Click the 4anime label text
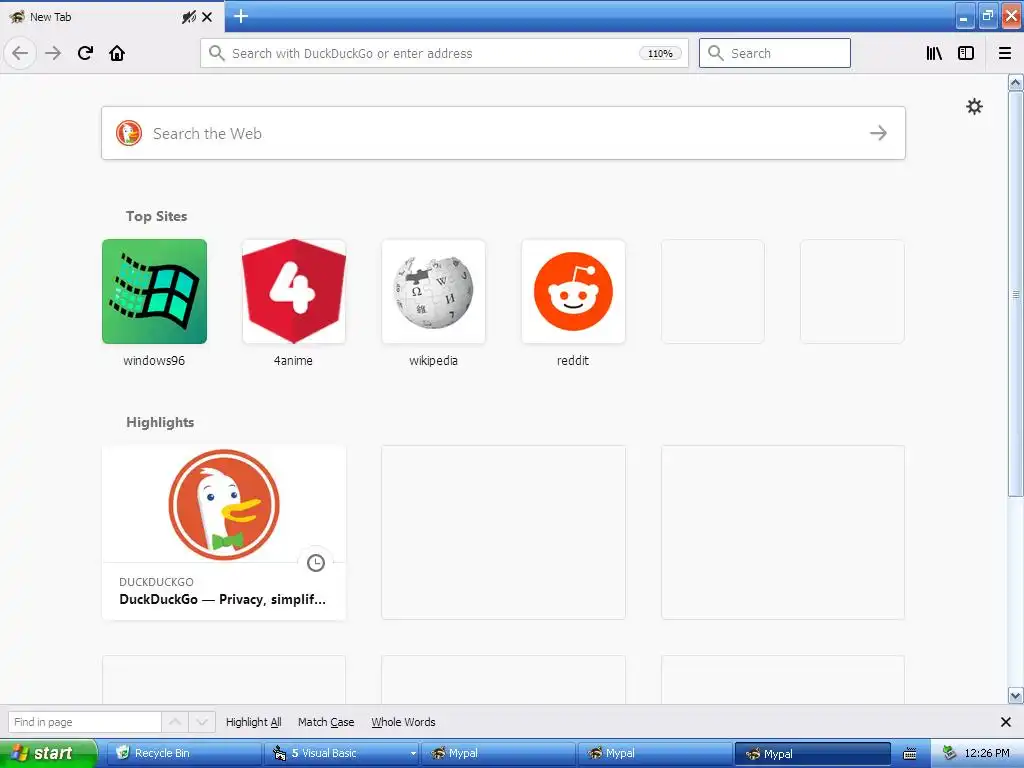 tap(293, 360)
